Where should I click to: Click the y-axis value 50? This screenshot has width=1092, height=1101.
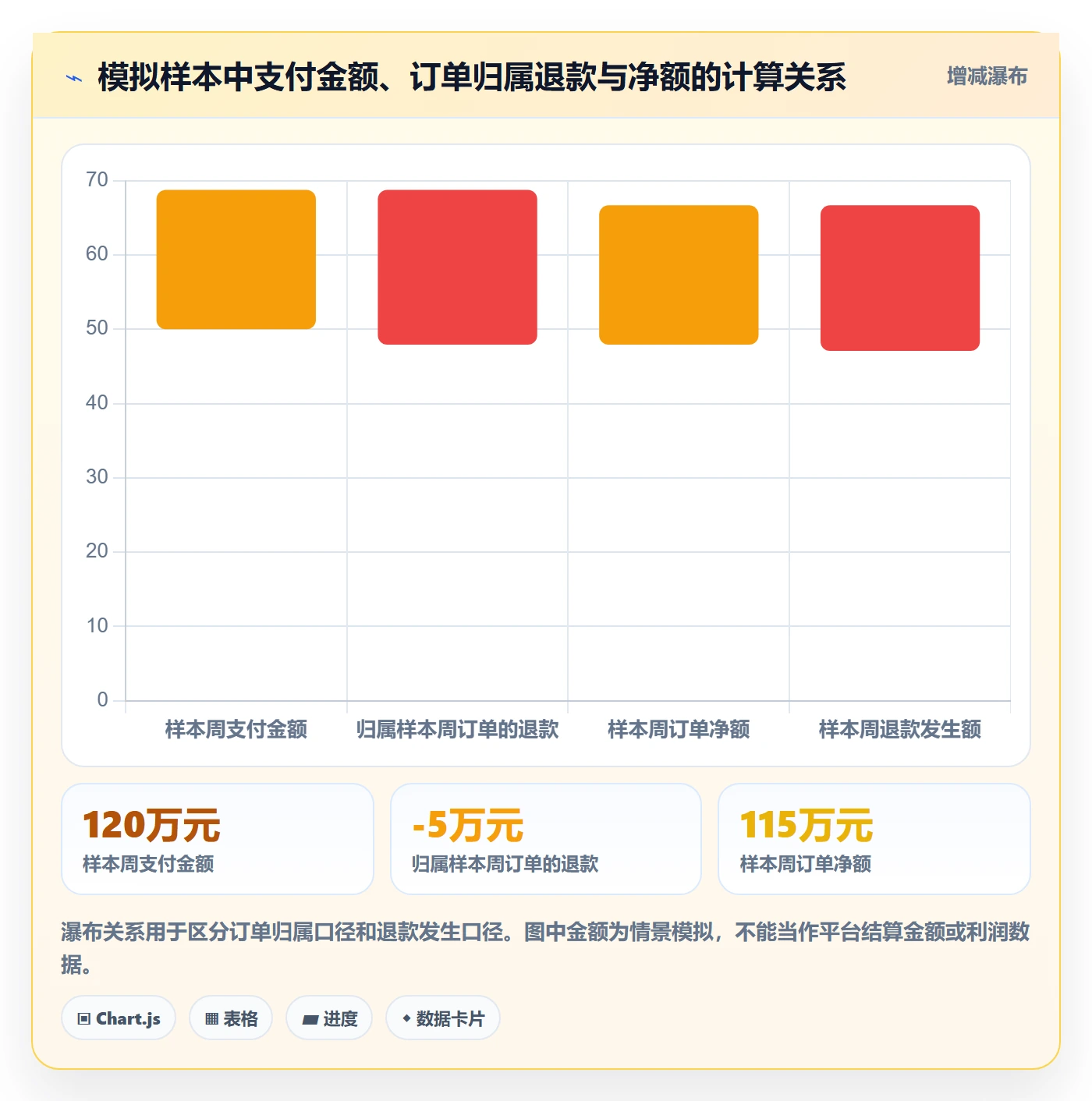97,328
